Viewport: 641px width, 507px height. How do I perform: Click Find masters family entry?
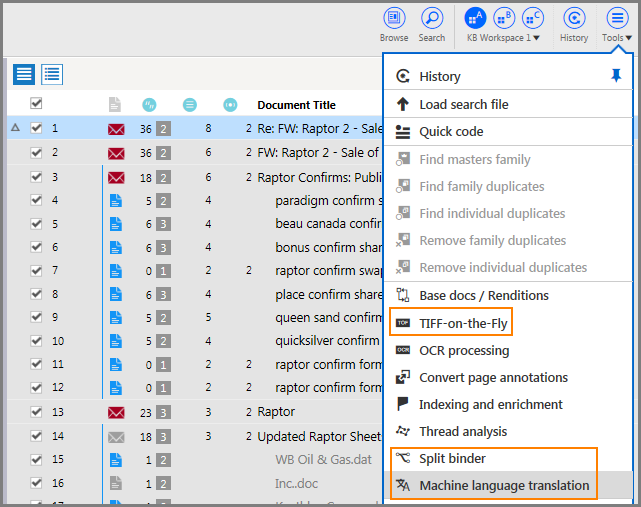click(509, 159)
